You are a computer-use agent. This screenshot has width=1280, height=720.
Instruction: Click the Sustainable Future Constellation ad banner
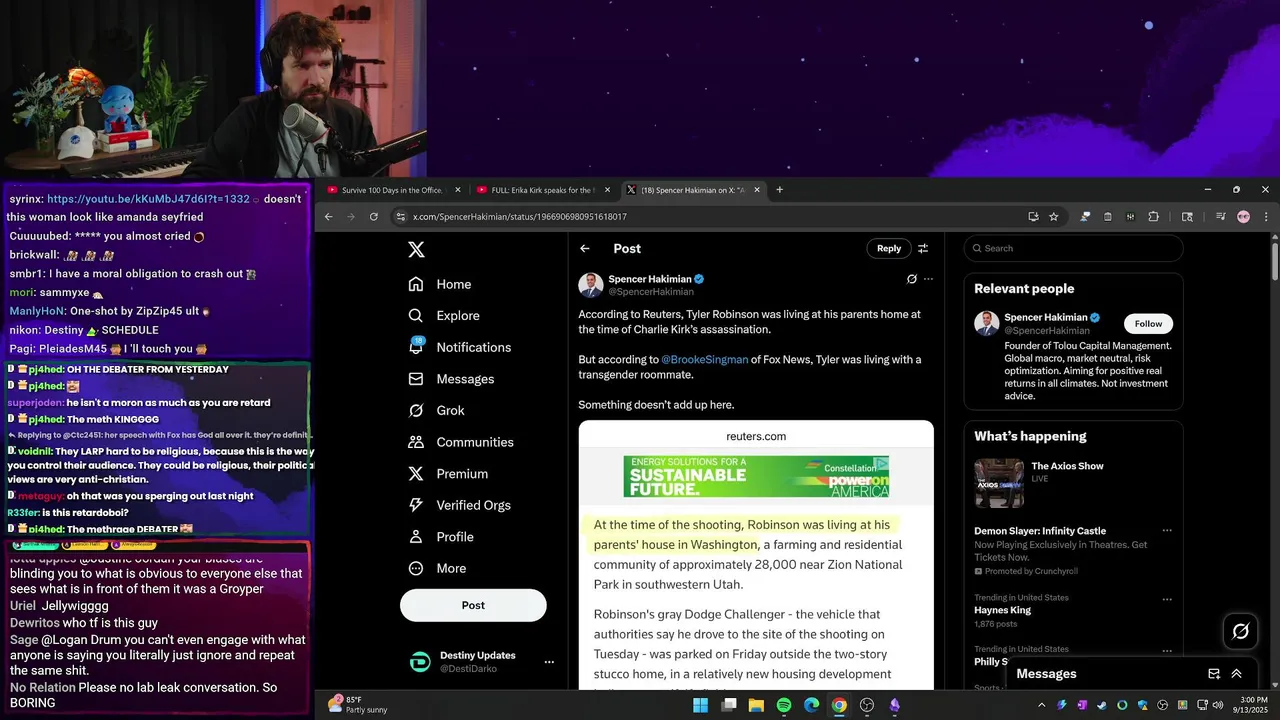pos(756,477)
